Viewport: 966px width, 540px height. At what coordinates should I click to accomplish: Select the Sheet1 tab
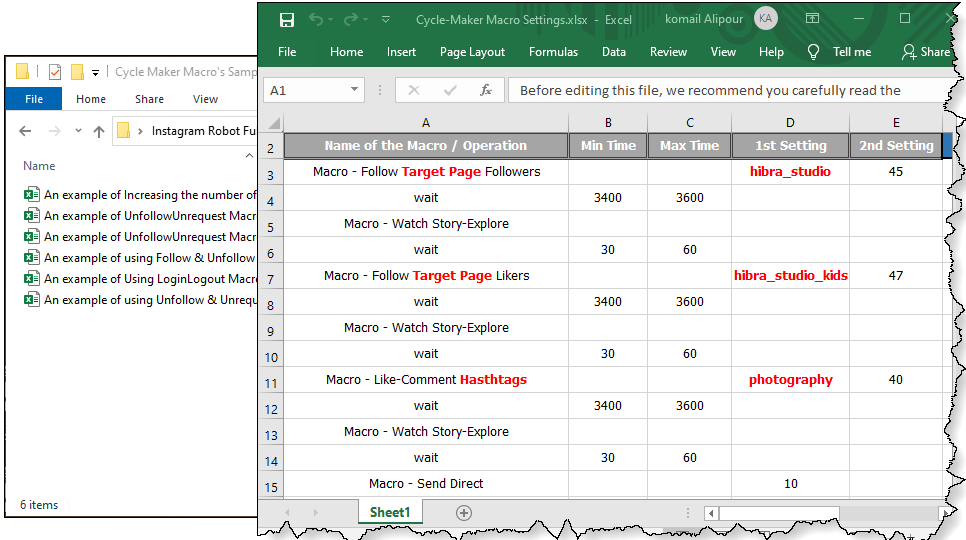[x=390, y=512]
